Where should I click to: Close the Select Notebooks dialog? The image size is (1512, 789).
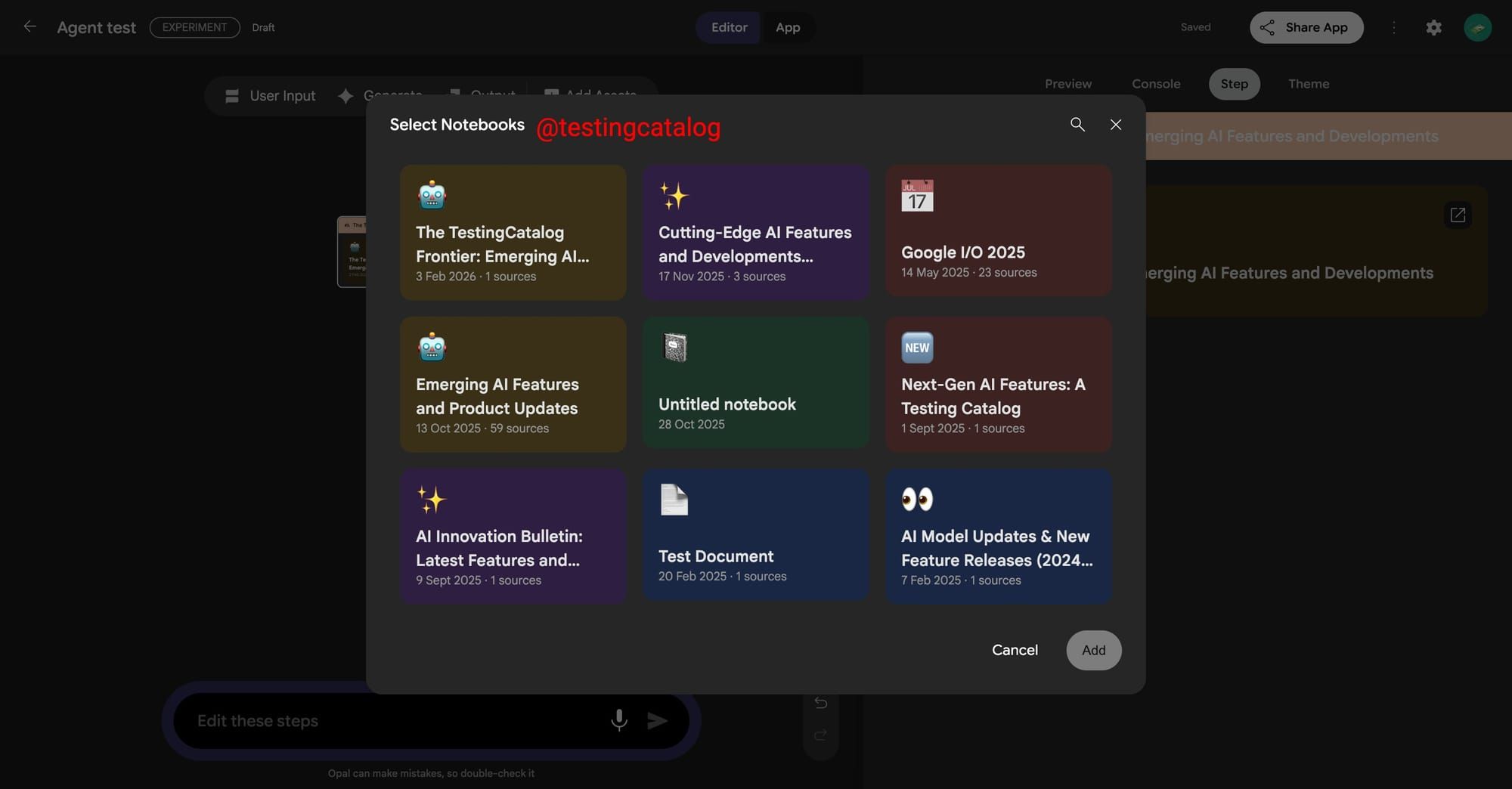click(x=1116, y=124)
